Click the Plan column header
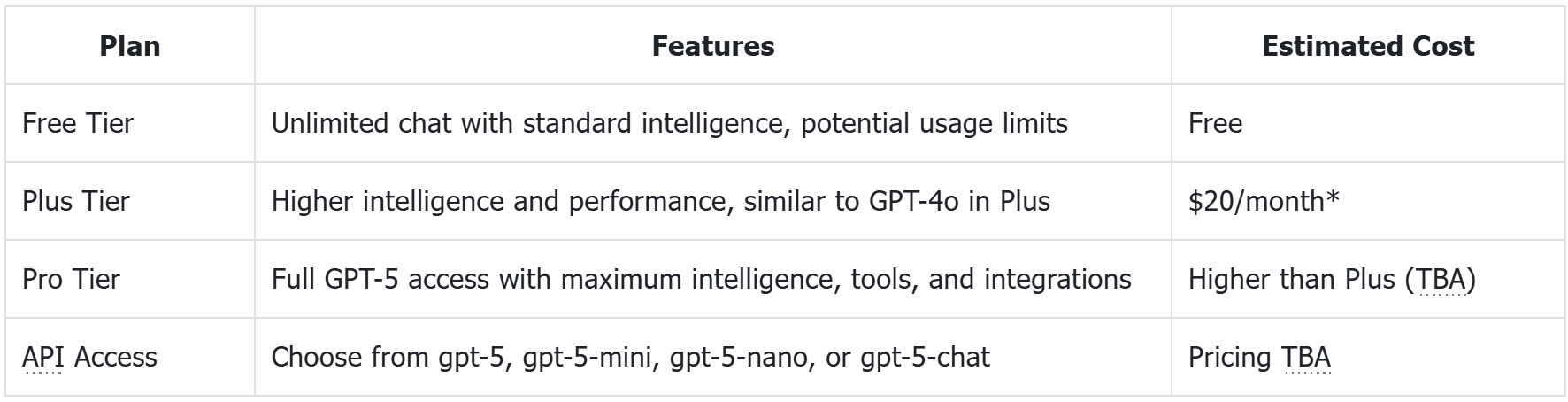Viewport: 1568px width, 402px height. pyautogui.click(x=130, y=46)
